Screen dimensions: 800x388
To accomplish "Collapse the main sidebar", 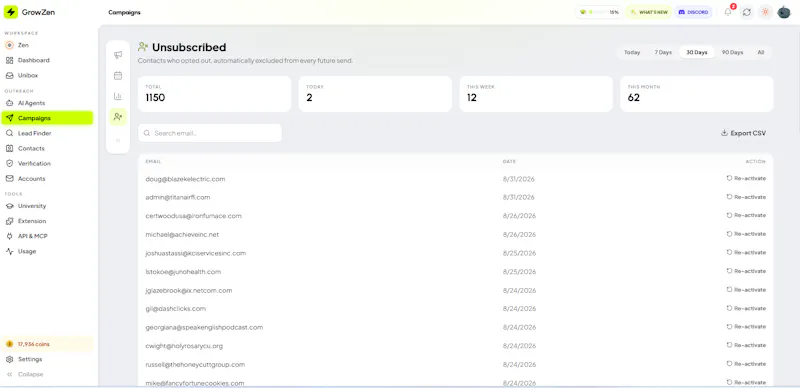I will (x=47, y=374).
